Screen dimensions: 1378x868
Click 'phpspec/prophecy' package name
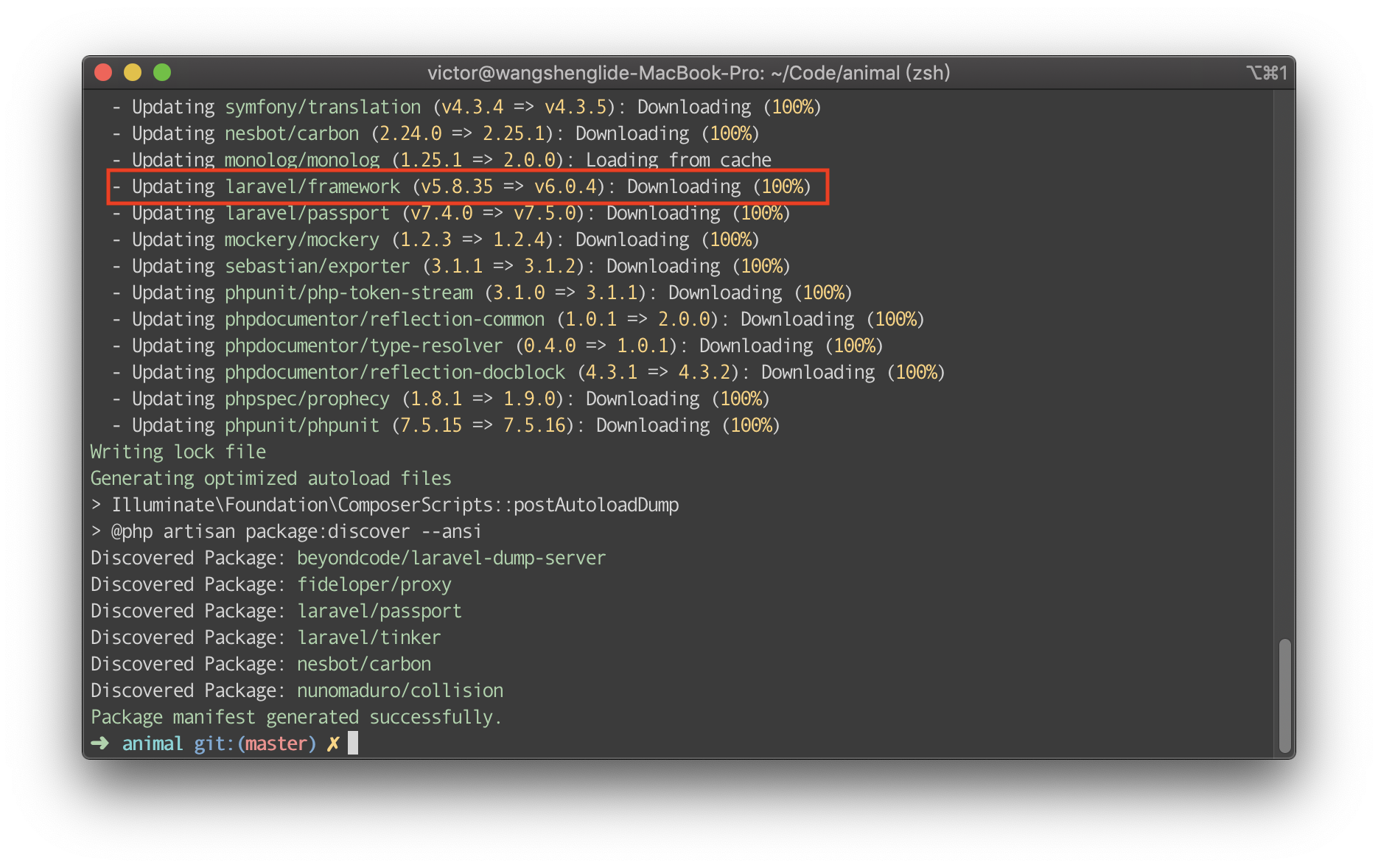307,399
